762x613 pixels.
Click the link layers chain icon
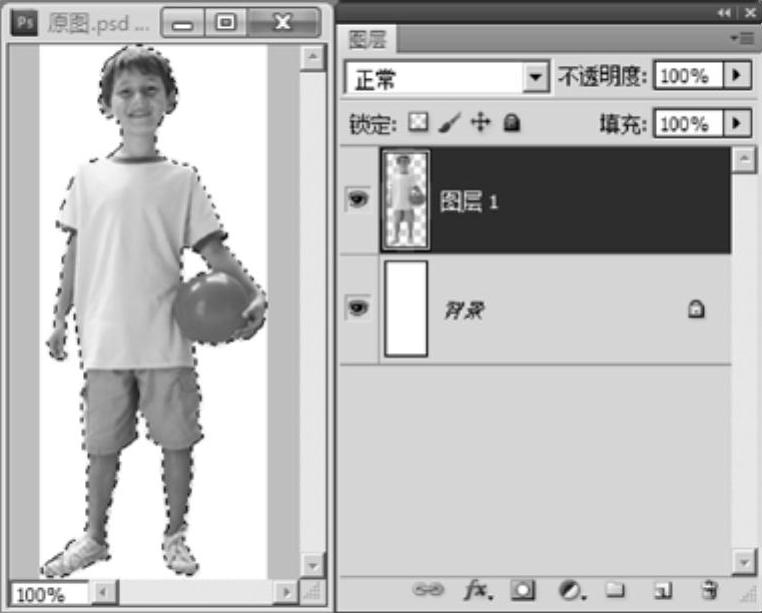click(427, 591)
